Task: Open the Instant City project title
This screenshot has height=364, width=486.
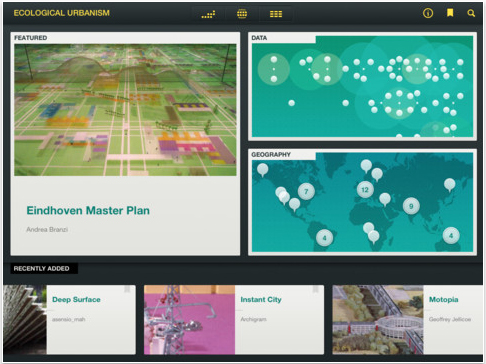Action: click(x=261, y=299)
